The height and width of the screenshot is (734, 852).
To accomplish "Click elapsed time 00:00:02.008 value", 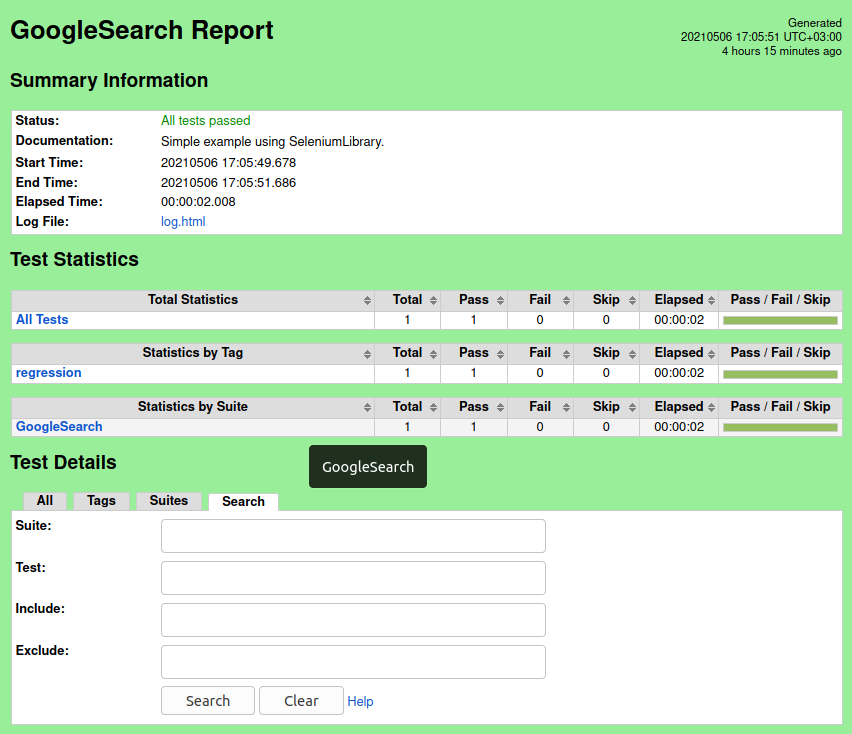I will (198, 202).
